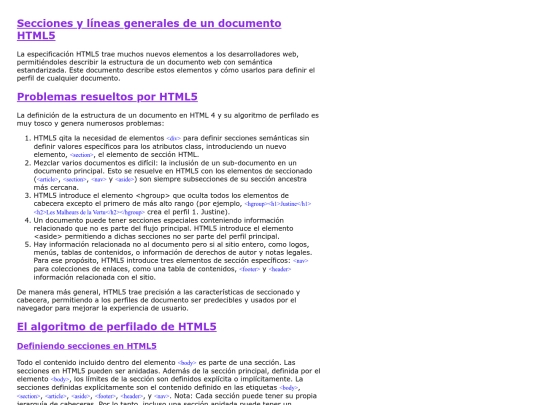Open the <section> link in list item 2
Viewport: 540px width, 405px height.
coord(75,179)
